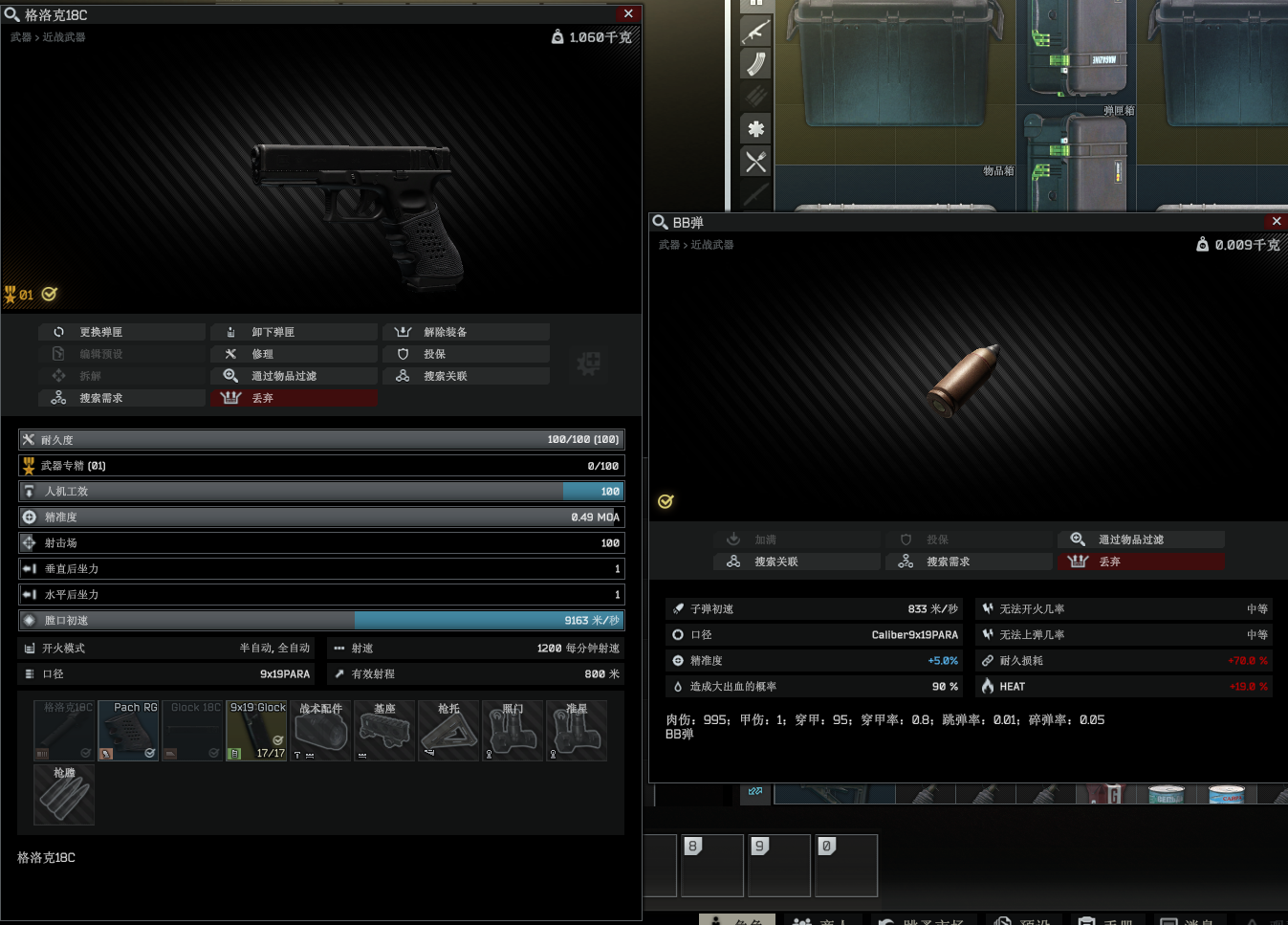
Task: Click the found-in-raid checkmark in BB弹 window
Action: (666, 501)
